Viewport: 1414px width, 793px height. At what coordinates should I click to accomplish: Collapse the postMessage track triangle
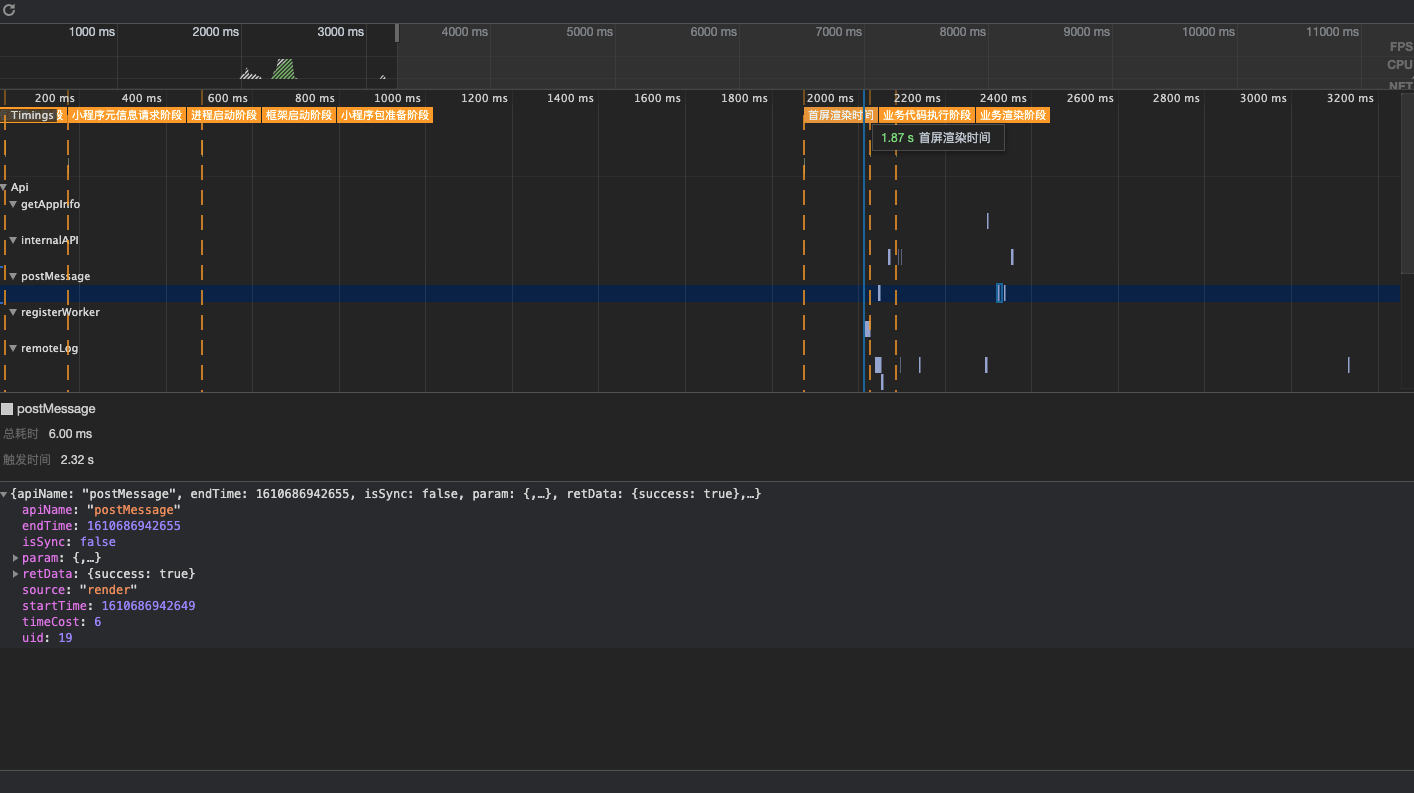click(x=13, y=276)
